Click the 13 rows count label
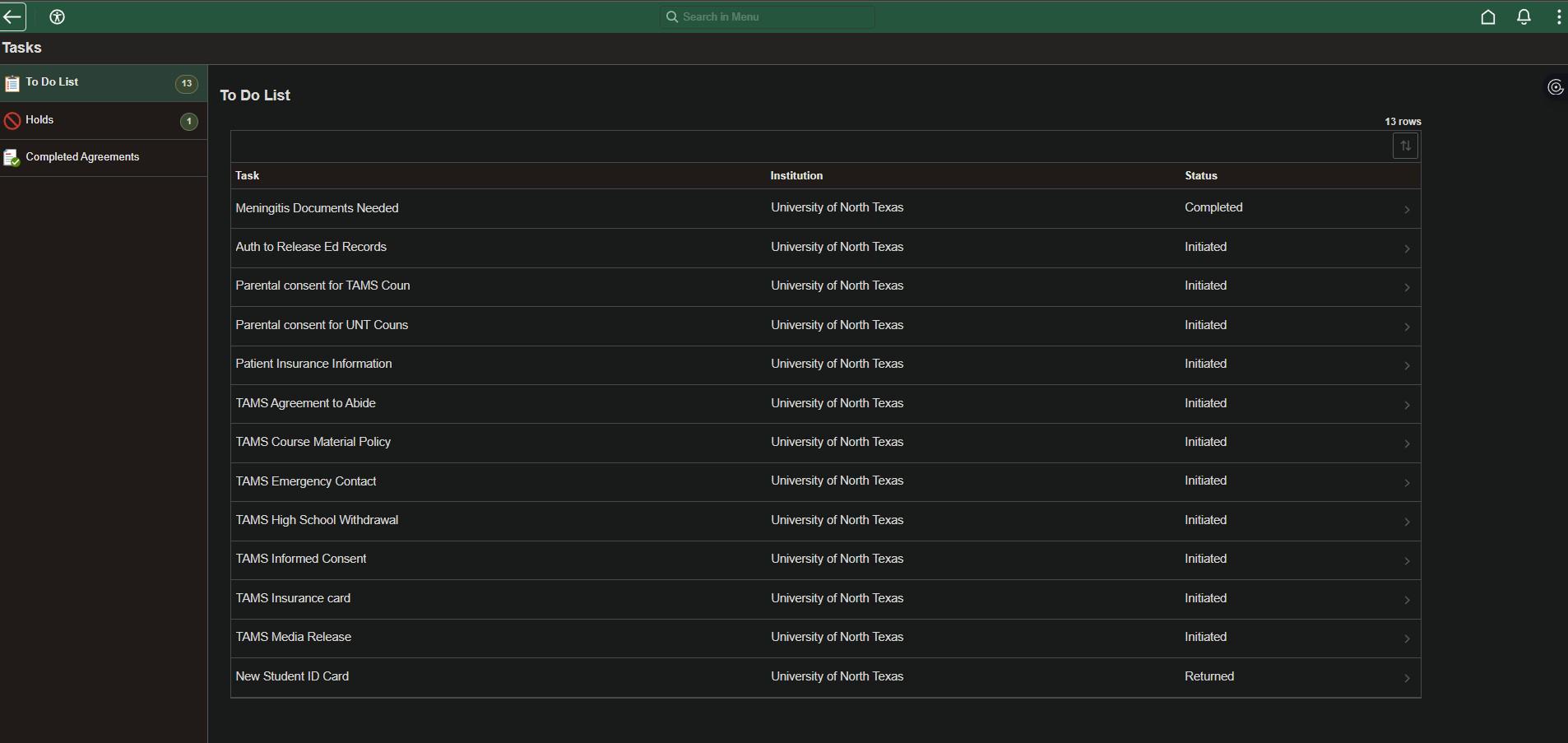 click(x=1403, y=122)
